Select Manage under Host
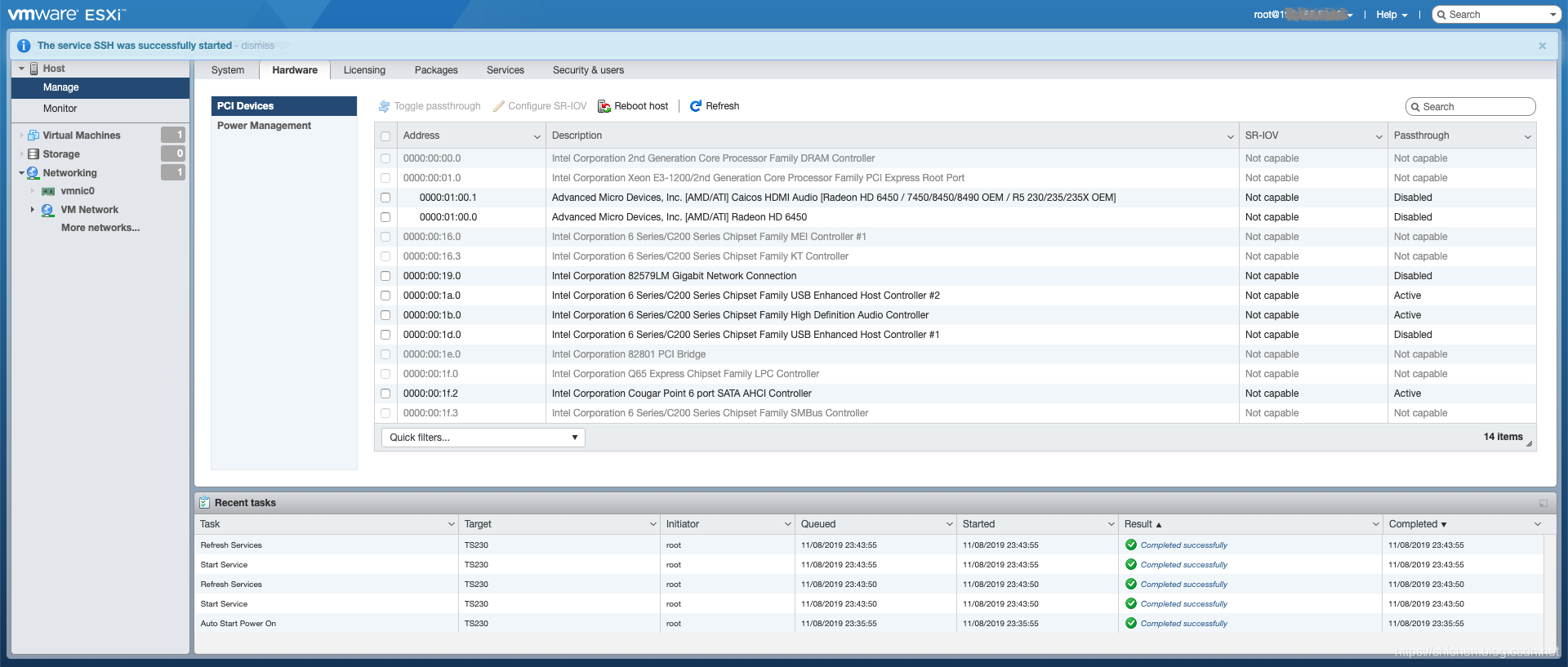This screenshot has height=667, width=1568. click(x=100, y=87)
